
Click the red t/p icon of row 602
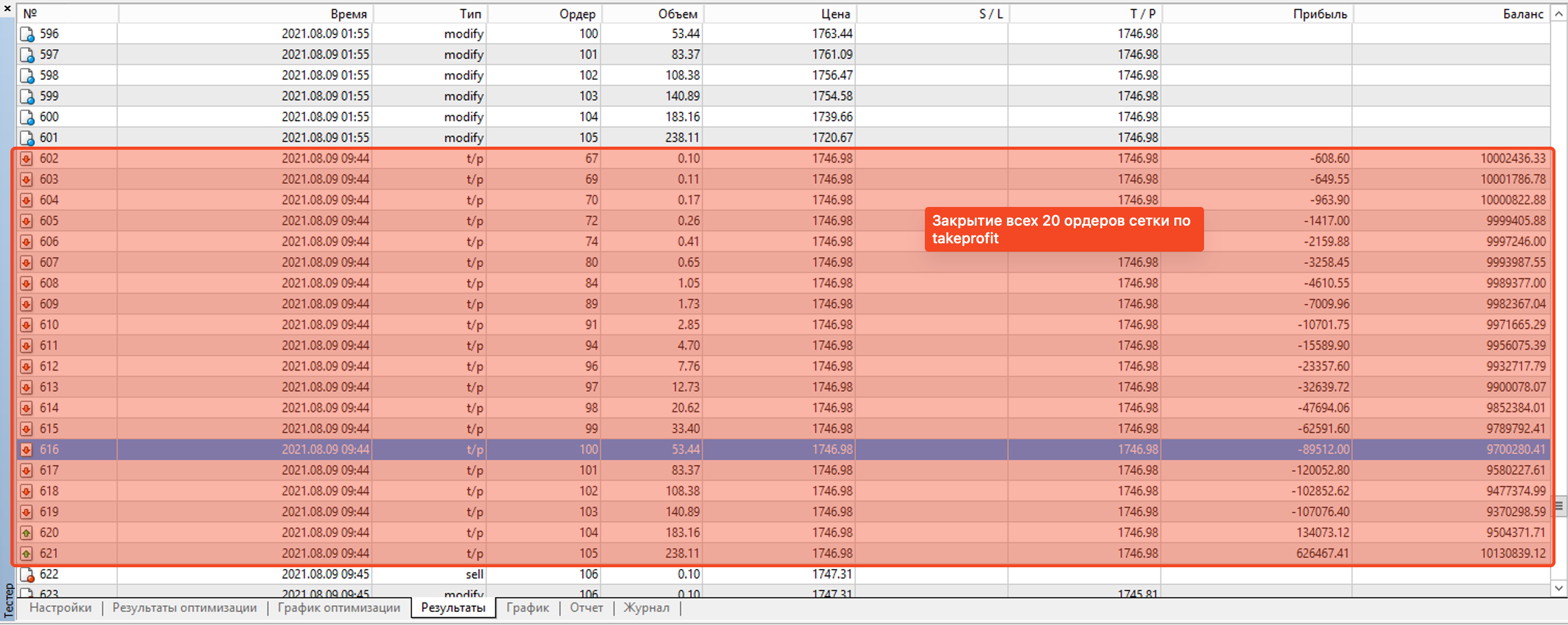26,159
